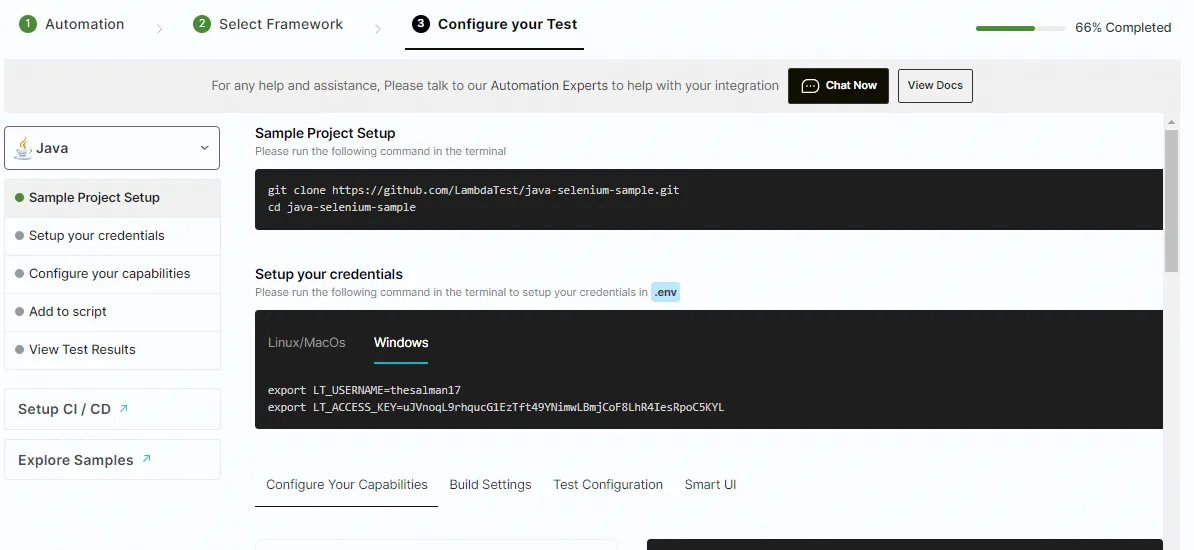Image resolution: width=1194 pixels, height=550 pixels.
Task: Click the Sample Project Setup heading
Action: click(x=325, y=133)
